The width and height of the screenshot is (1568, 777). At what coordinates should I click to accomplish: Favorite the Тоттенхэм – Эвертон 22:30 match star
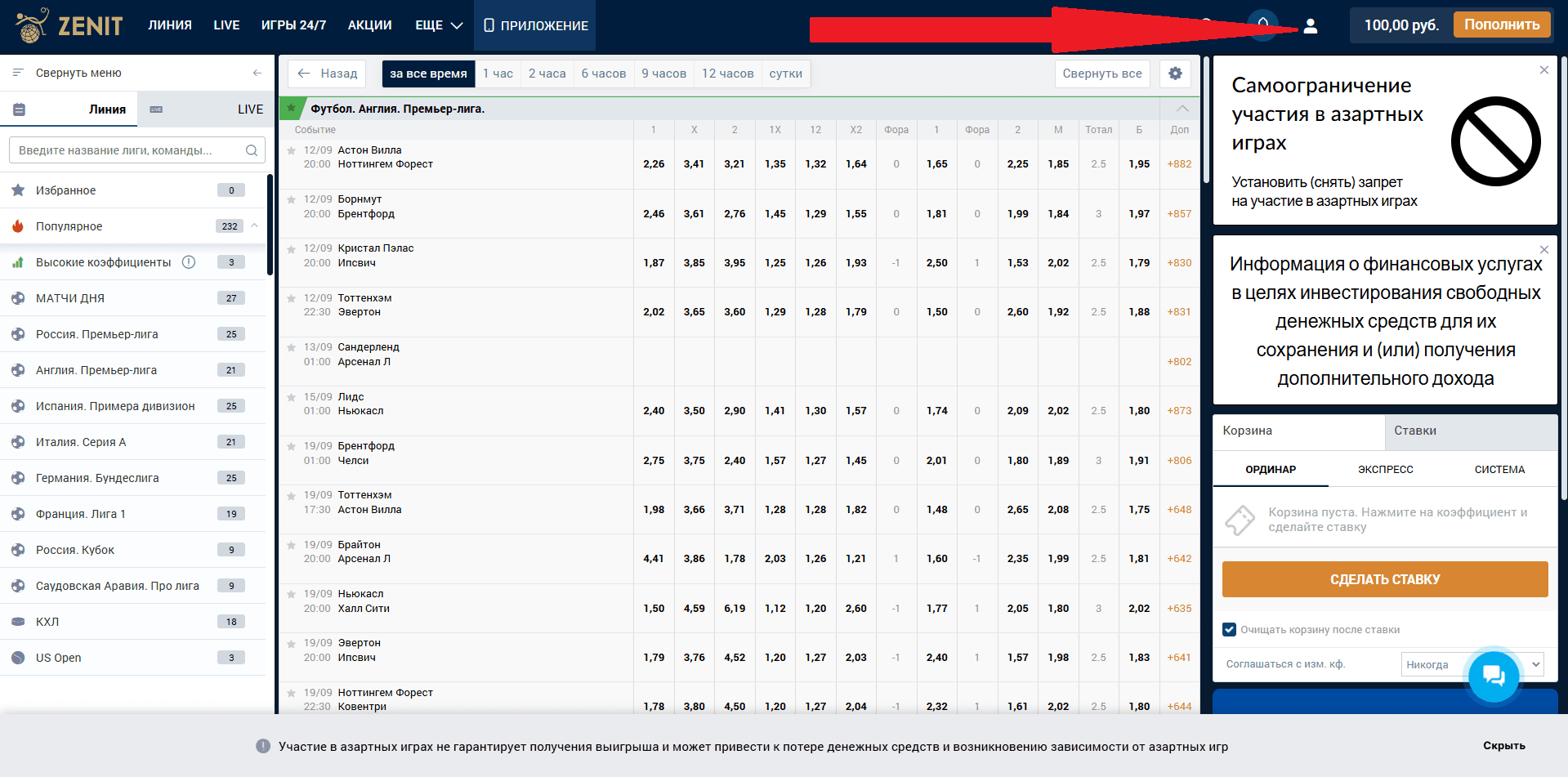[x=291, y=299]
